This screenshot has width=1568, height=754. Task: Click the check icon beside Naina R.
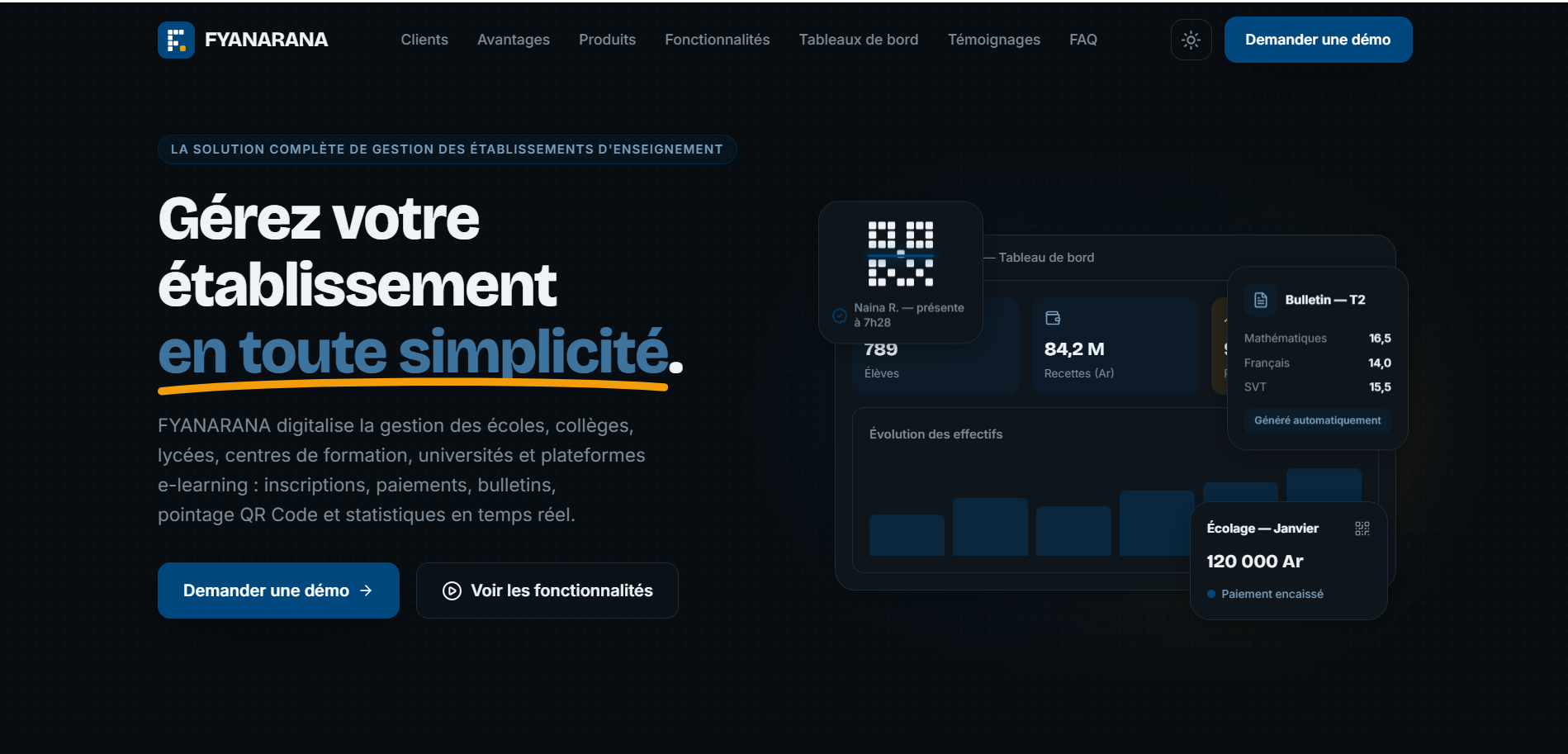pos(840,315)
